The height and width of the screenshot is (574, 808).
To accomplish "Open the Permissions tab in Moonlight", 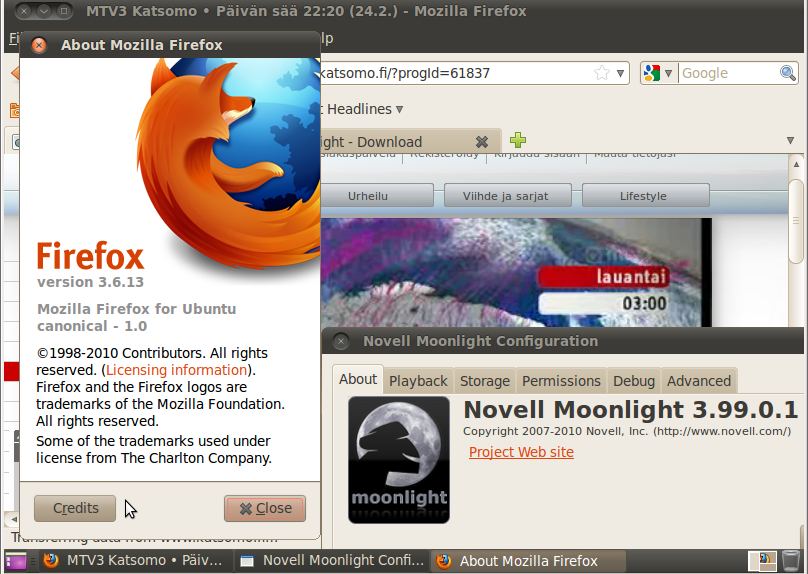I will coord(561,381).
